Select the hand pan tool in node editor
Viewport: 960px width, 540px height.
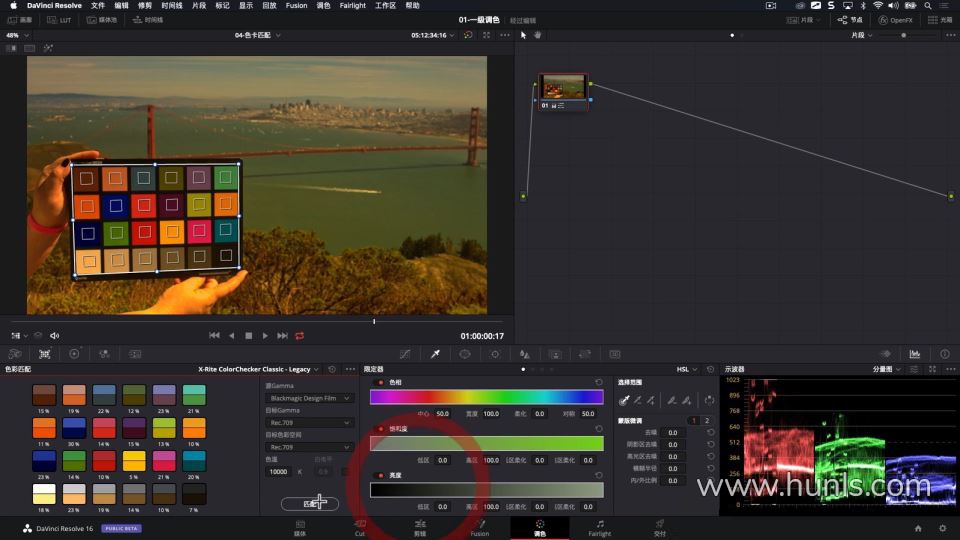click(x=537, y=35)
